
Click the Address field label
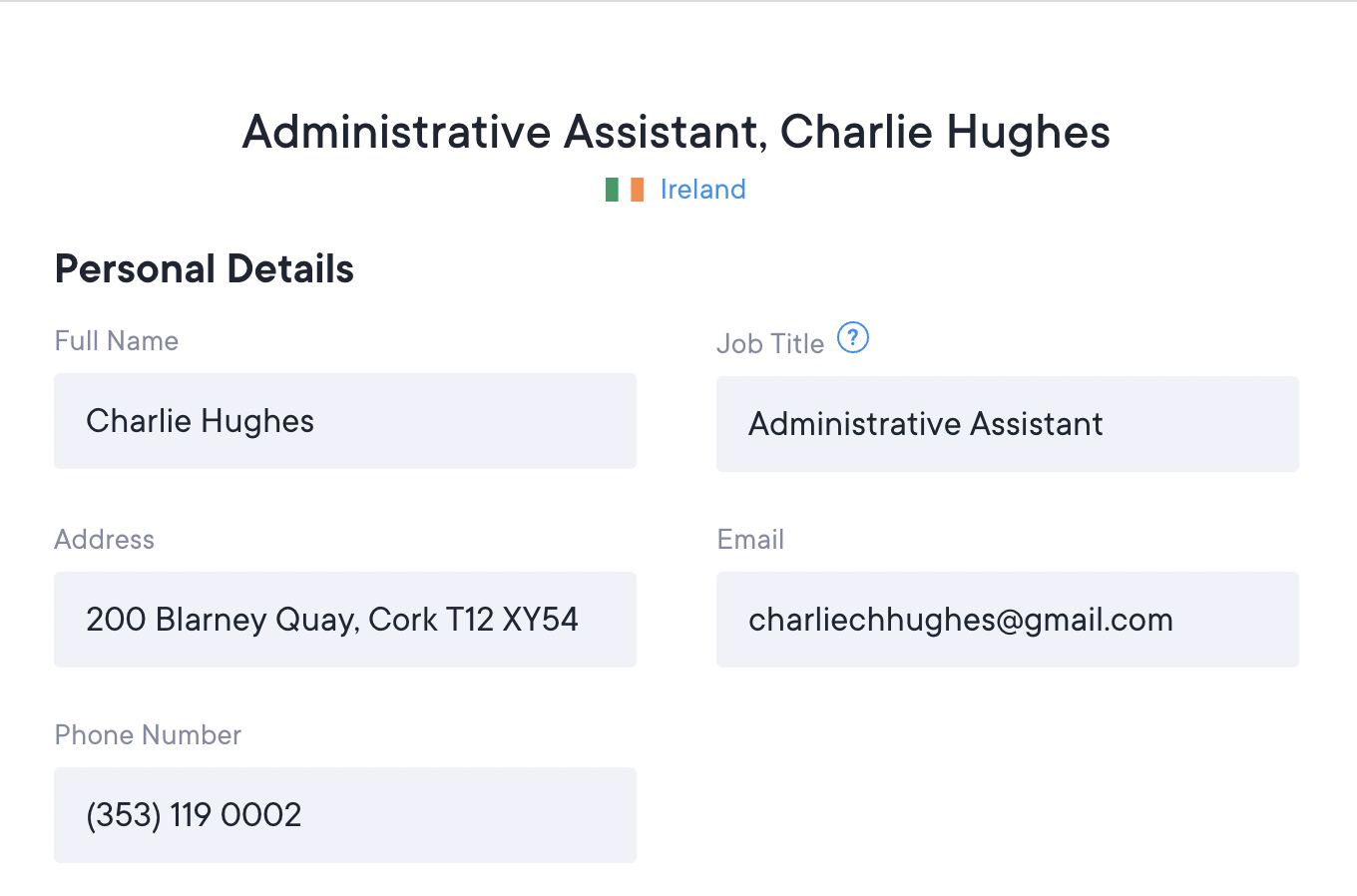(x=105, y=540)
